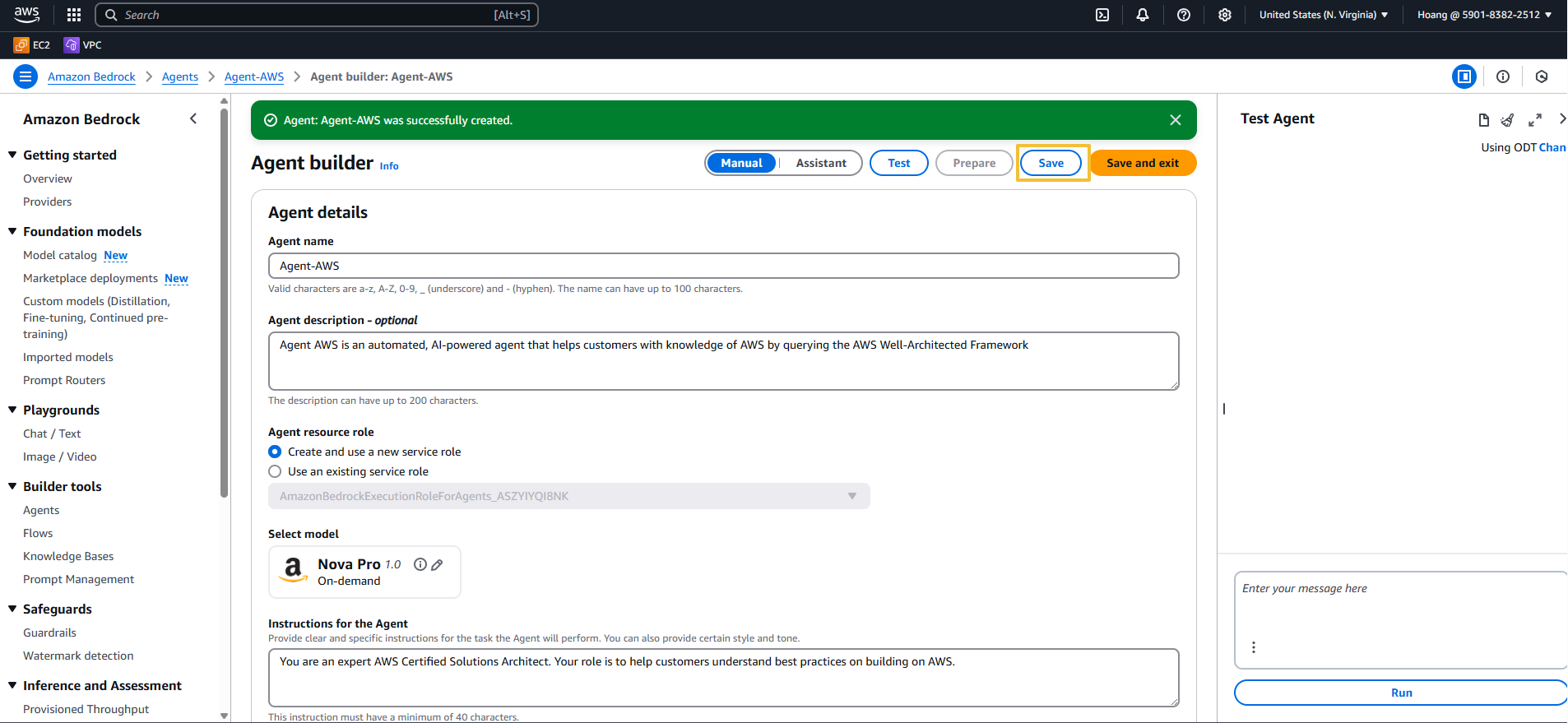Toggle the blue split panel icon
Viewport: 1568px width, 723px height.
tap(1464, 76)
